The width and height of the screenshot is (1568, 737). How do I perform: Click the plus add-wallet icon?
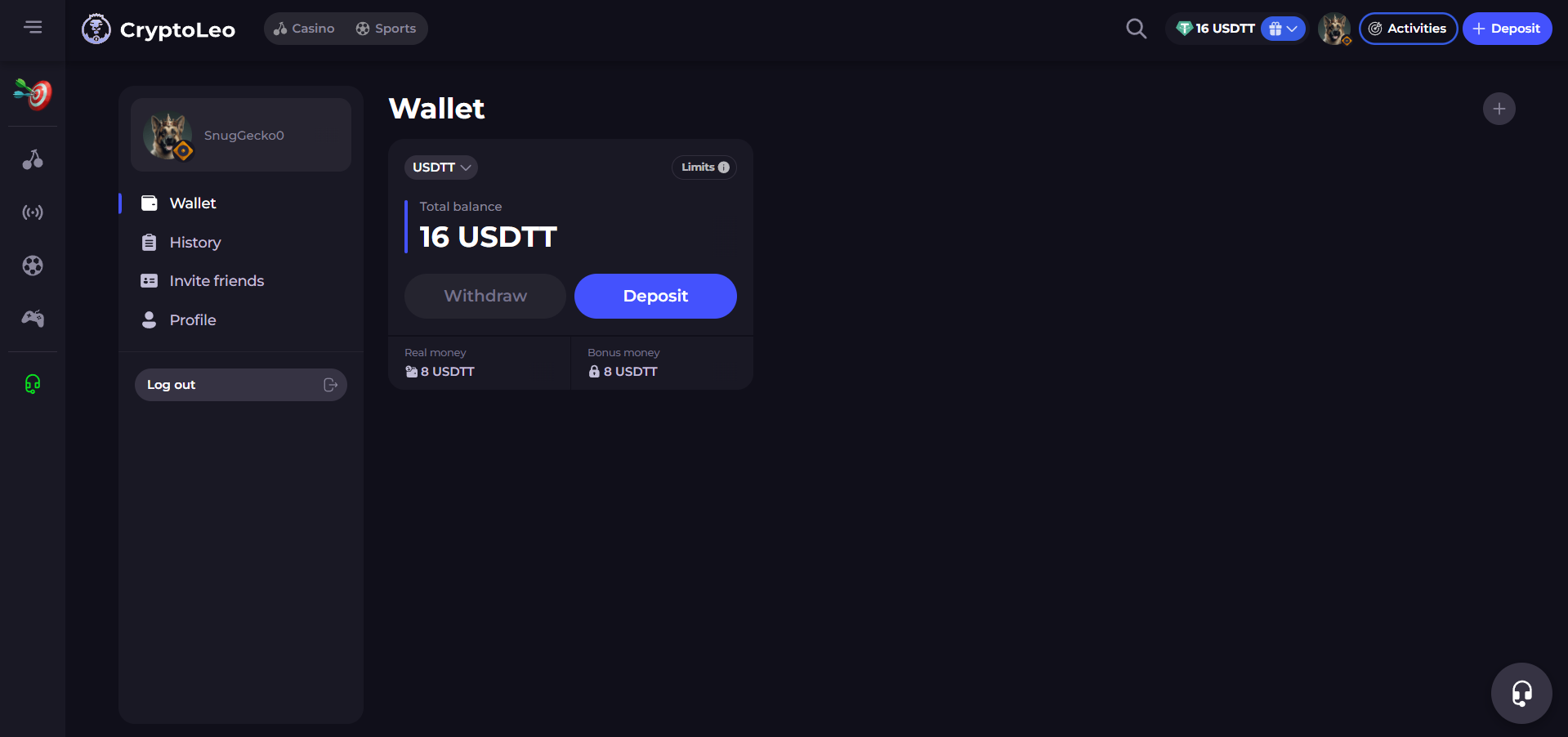tap(1499, 109)
